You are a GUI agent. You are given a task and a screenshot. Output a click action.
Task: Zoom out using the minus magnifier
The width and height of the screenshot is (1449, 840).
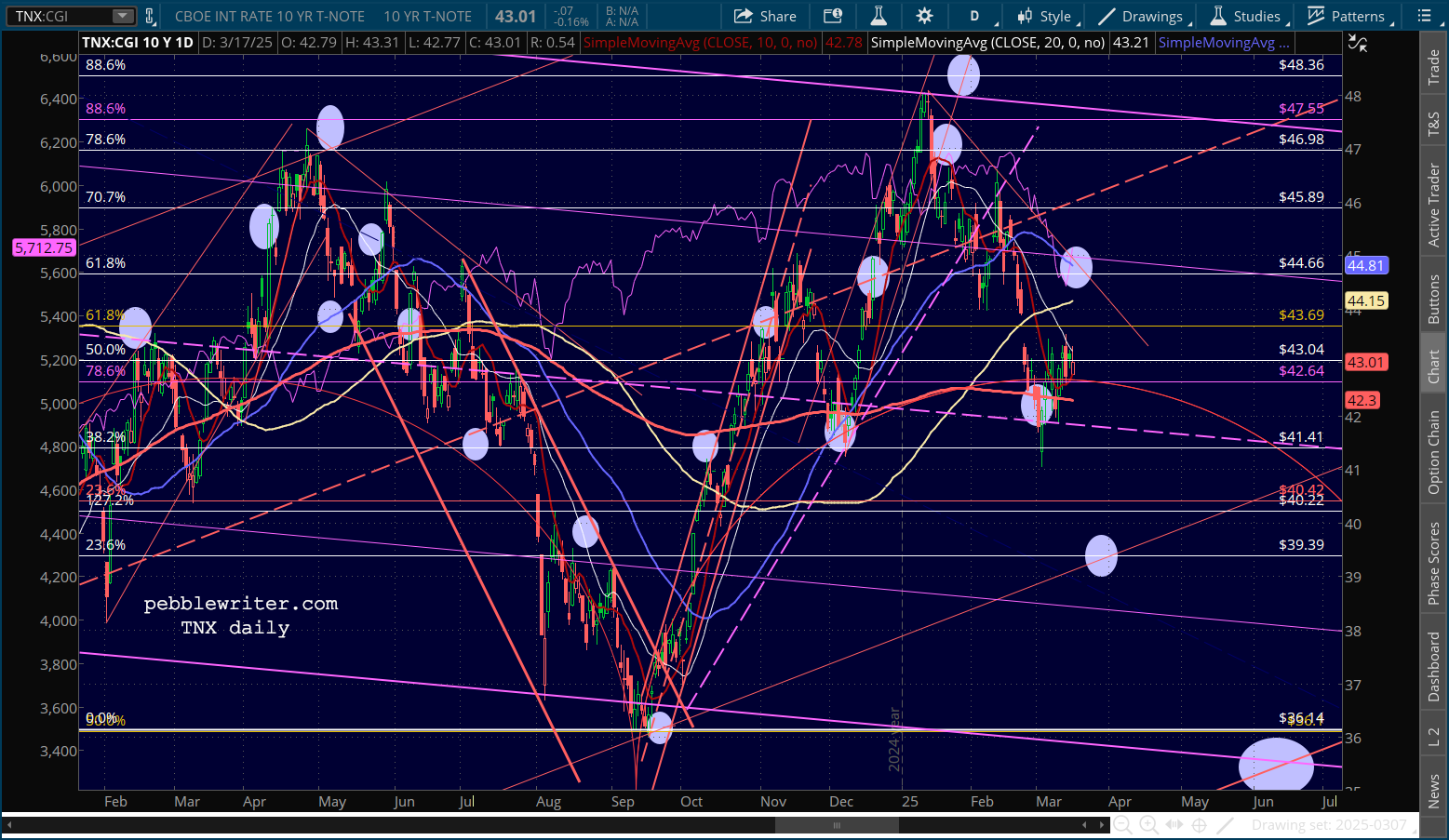(x=1122, y=825)
